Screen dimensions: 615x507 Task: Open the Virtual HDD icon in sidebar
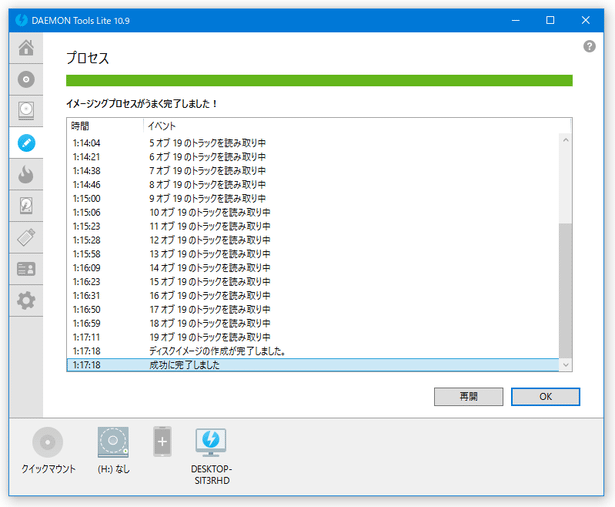click(26, 206)
